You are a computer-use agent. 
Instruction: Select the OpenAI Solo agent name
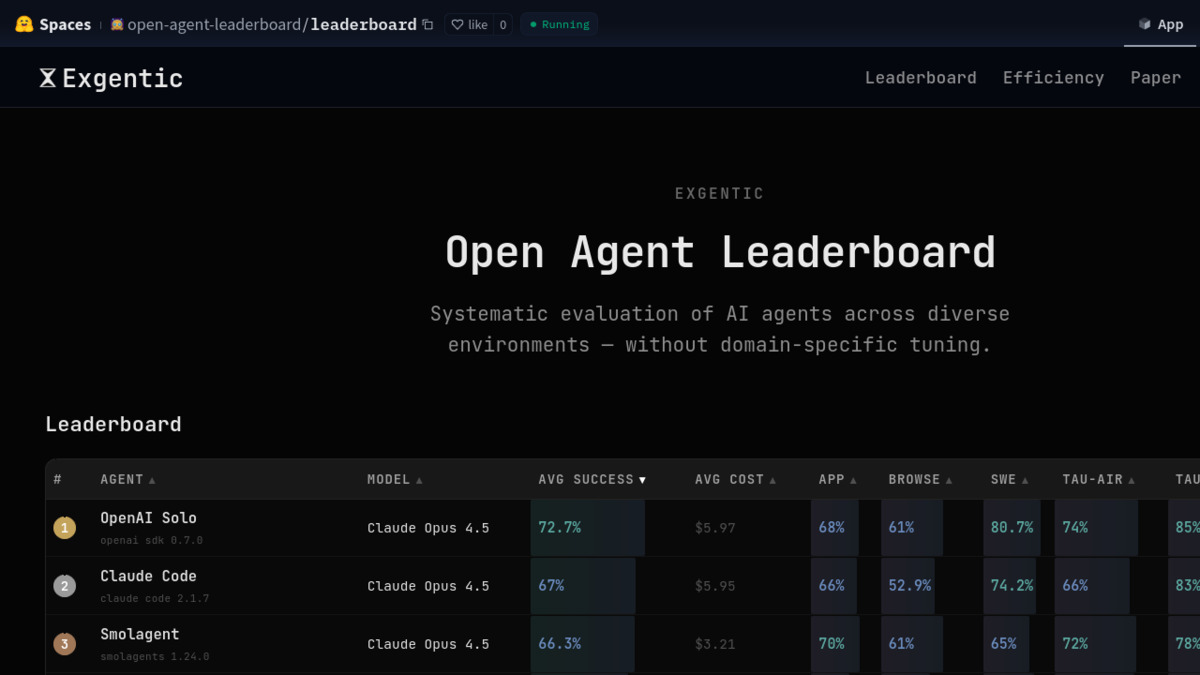(148, 518)
